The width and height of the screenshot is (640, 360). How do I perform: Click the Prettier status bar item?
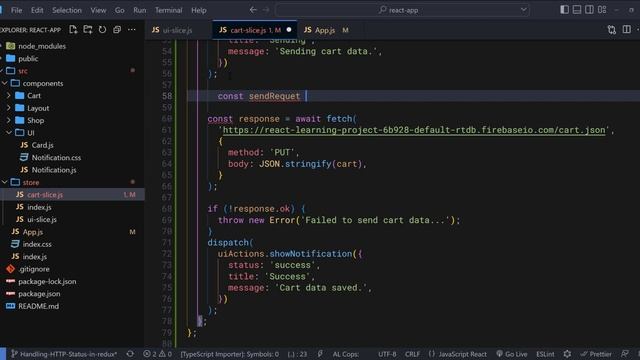tap(596, 354)
